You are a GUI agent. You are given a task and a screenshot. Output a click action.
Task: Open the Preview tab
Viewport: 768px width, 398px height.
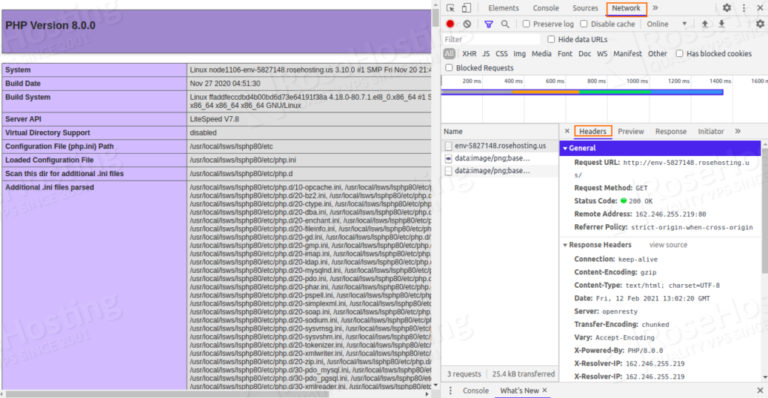(x=631, y=131)
